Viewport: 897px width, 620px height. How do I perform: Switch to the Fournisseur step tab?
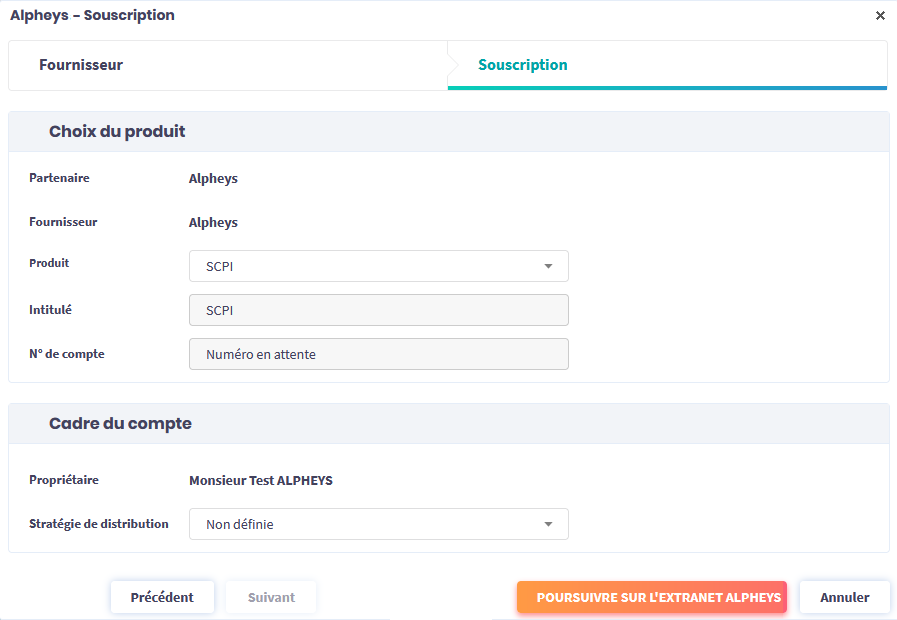pos(81,65)
